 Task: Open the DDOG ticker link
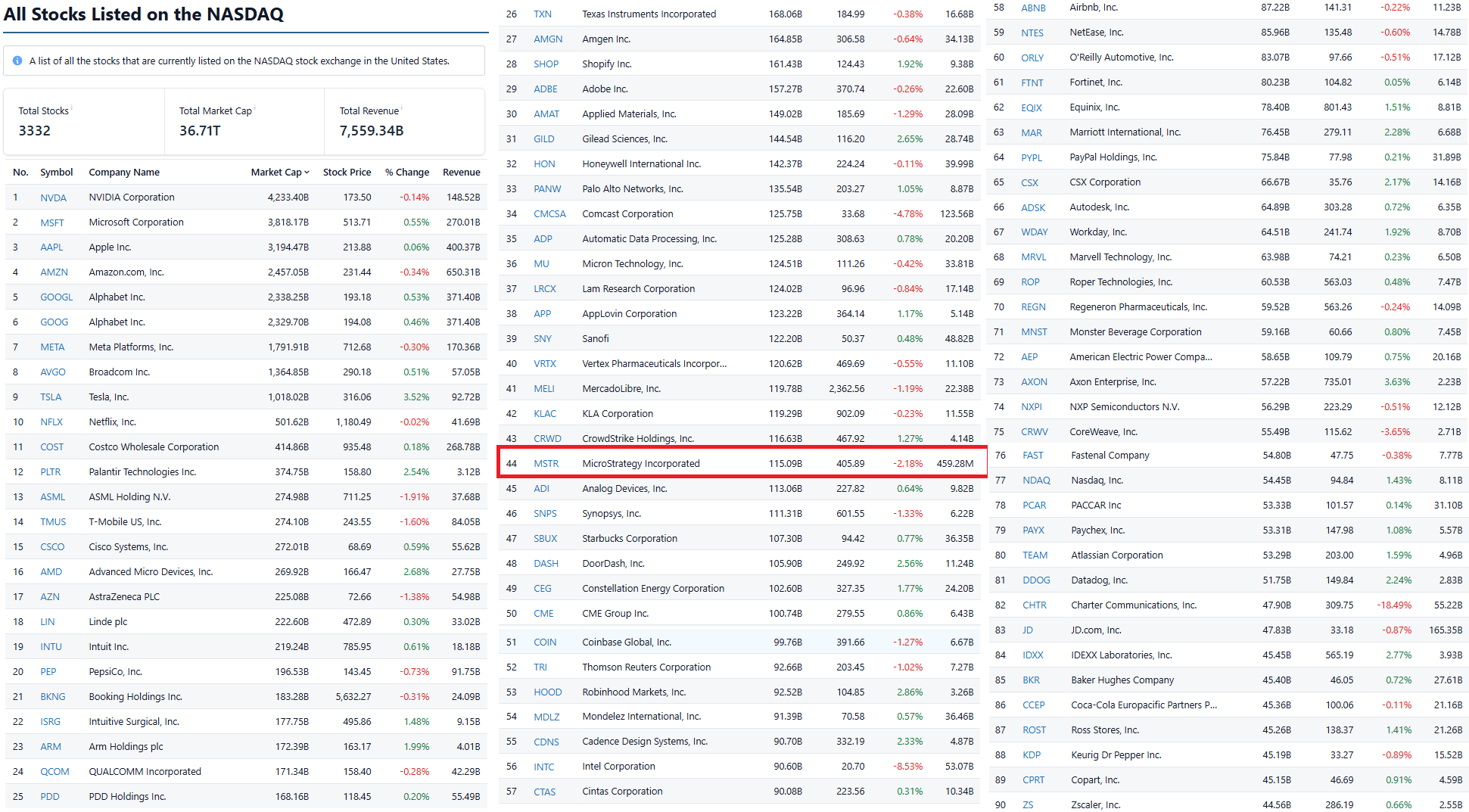(x=1036, y=580)
